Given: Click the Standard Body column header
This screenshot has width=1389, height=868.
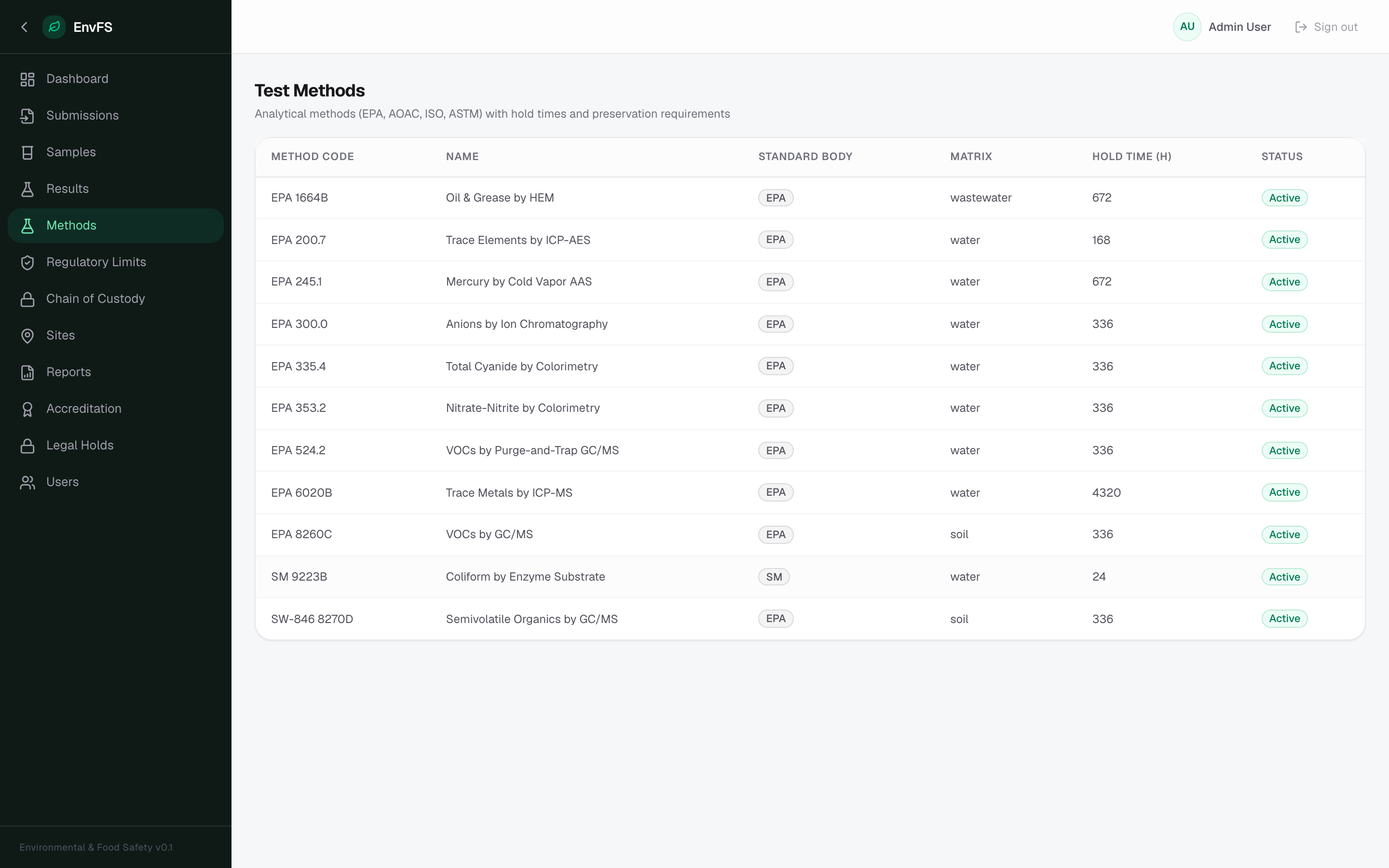Looking at the screenshot, I should tap(805, 157).
